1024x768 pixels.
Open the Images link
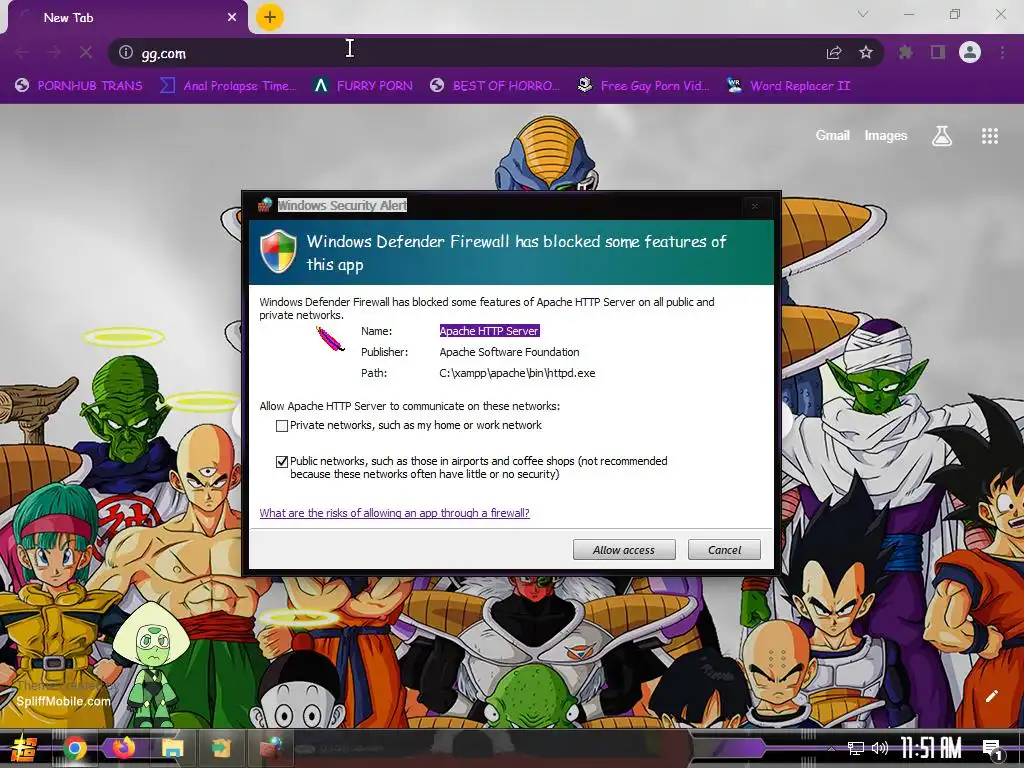[886, 135]
